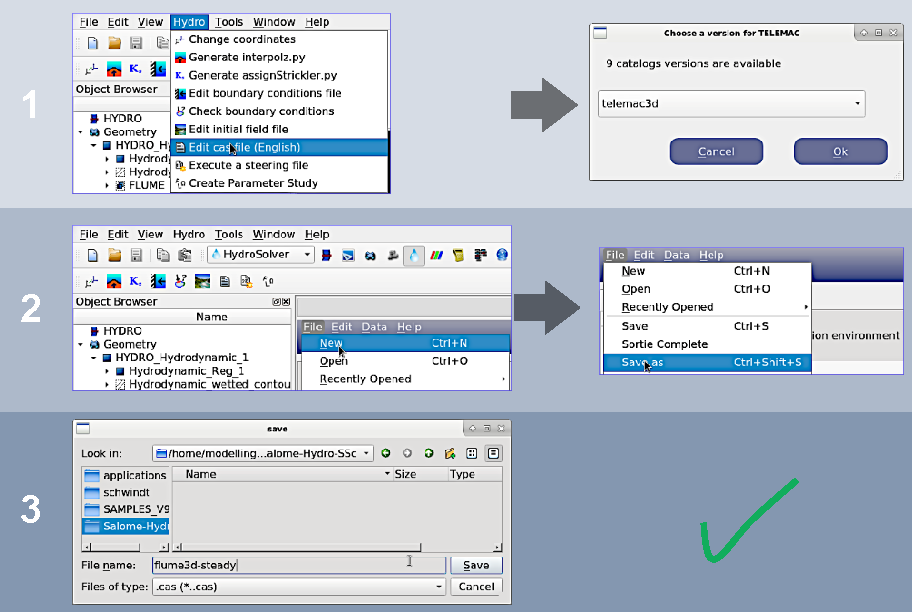Image resolution: width=912 pixels, height=612 pixels.
Task: Open the HydroSolver module selector dropdown
Action: 307,255
